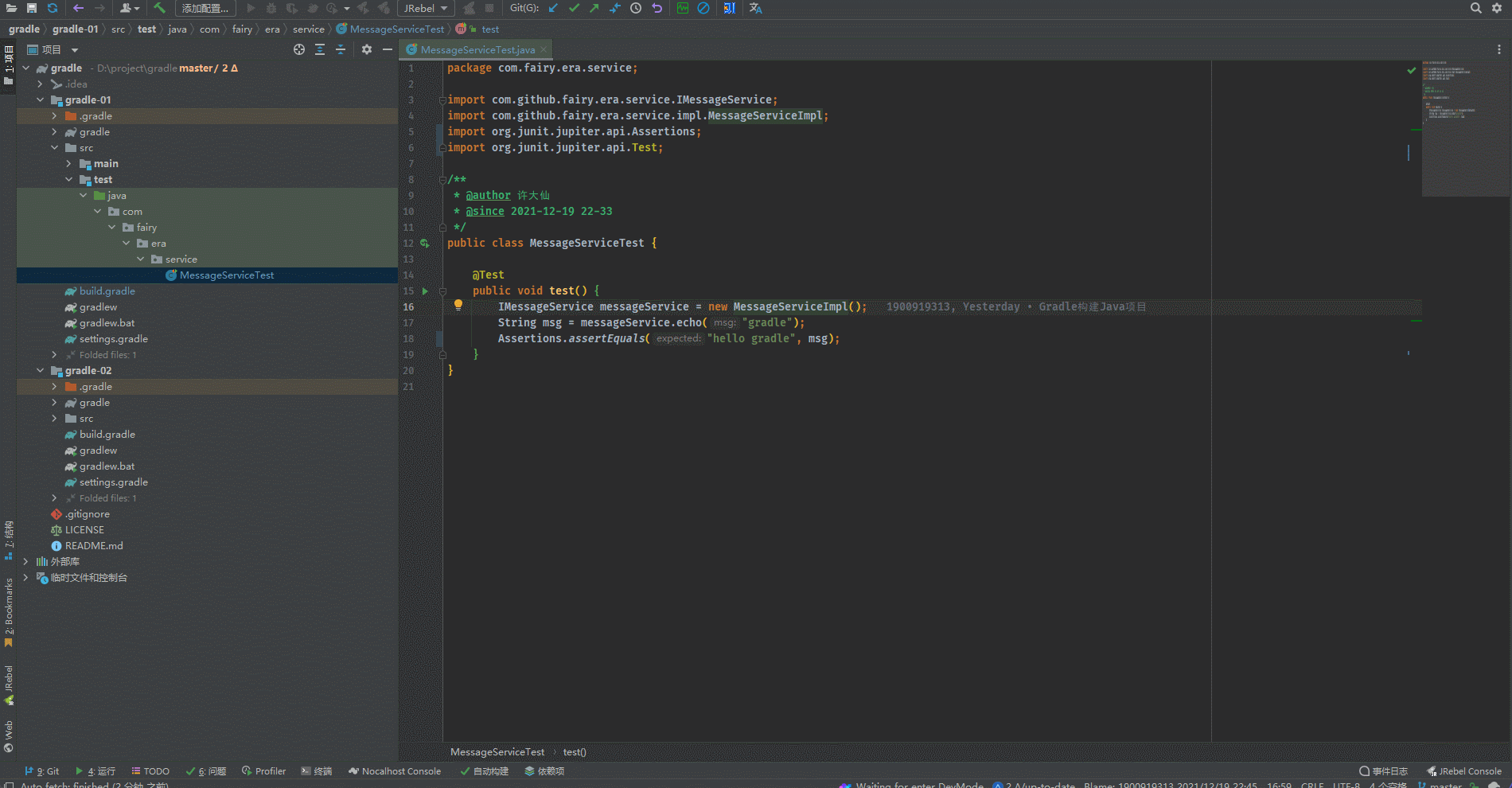Click Expand All in project panel
Viewport: 1512px width, 788px height.
[320, 49]
